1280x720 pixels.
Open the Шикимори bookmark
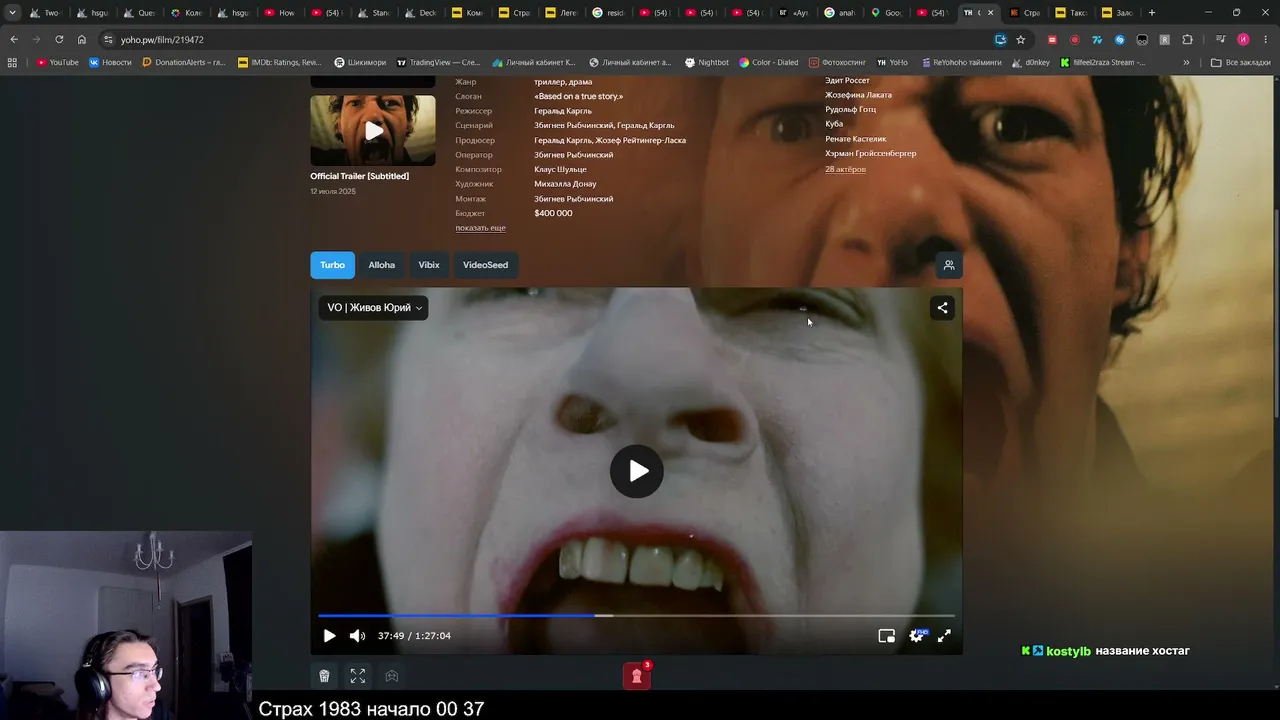[x=360, y=62]
